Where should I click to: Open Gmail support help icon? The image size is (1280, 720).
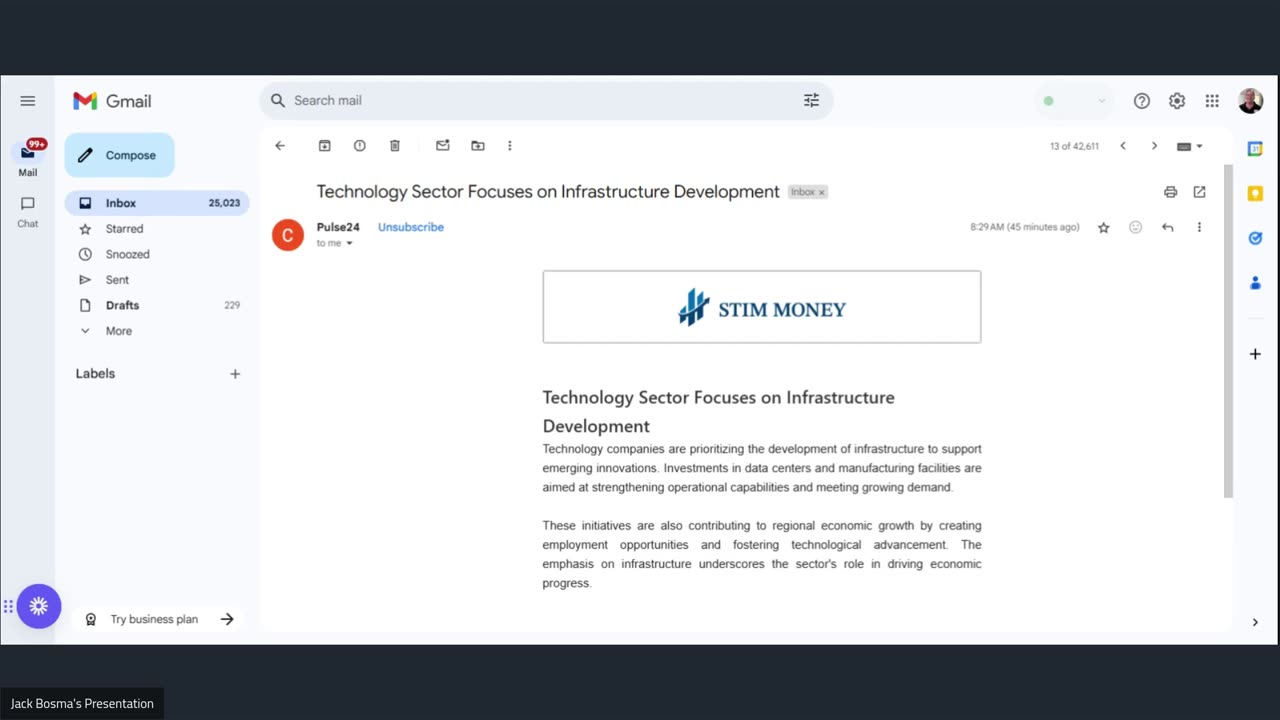tap(1141, 101)
